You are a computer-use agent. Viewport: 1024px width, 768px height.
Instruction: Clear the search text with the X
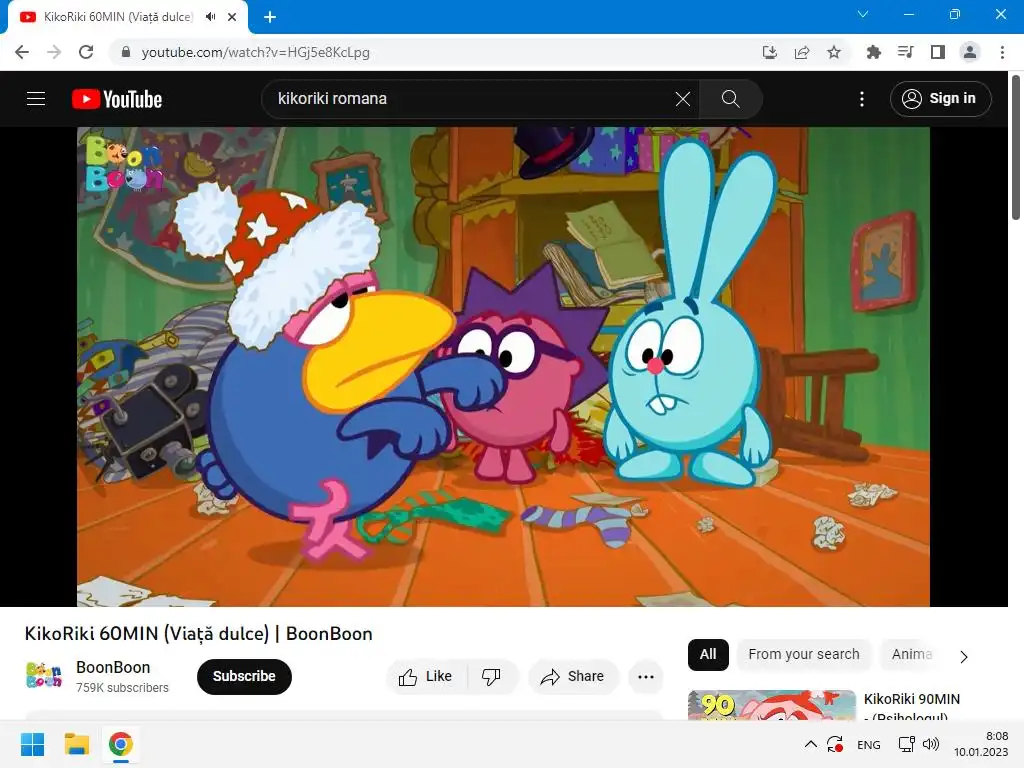(x=682, y=99)
